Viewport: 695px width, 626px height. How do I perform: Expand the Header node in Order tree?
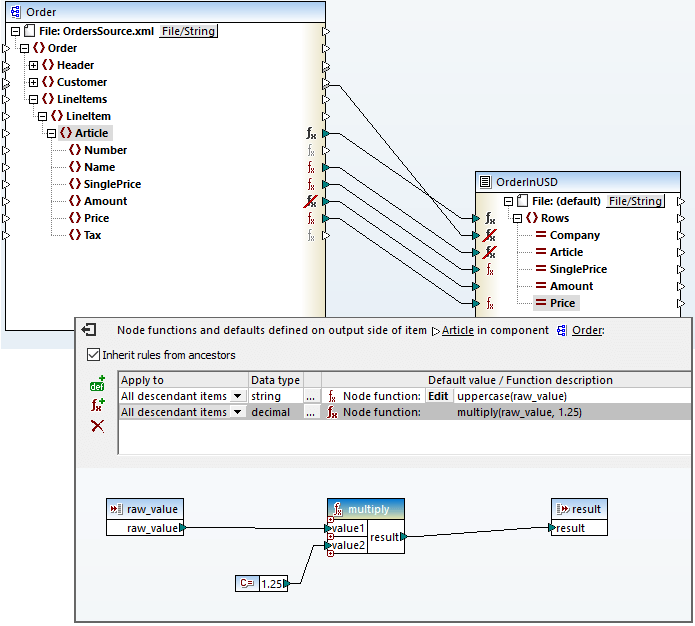(x=33, y=65)
